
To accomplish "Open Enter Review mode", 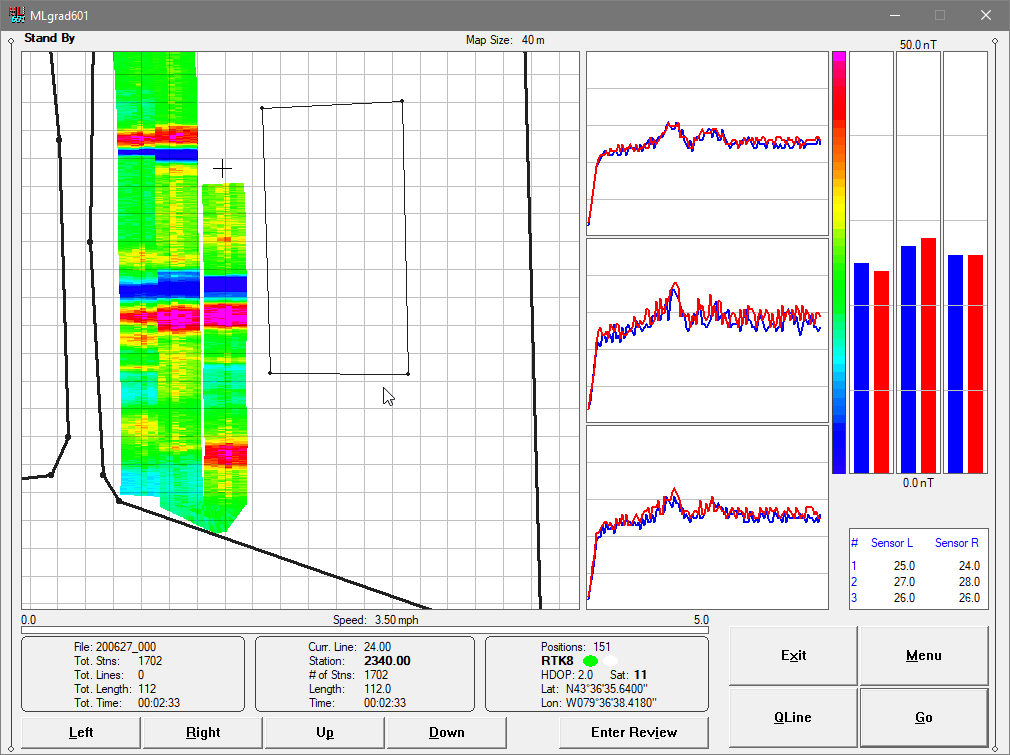I will pos(634,732).
